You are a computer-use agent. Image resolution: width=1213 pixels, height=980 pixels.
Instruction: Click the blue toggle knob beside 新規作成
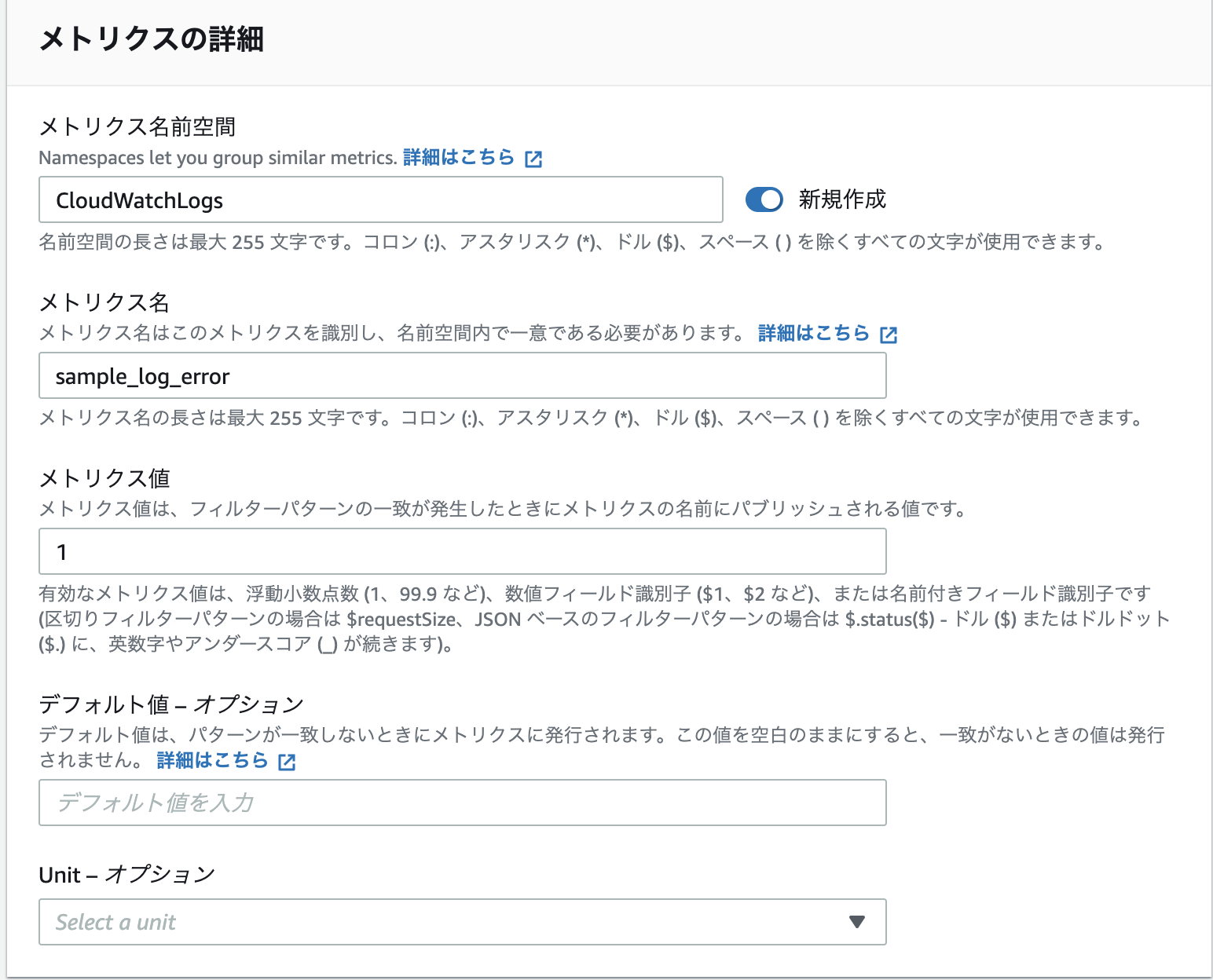(770, 199)
